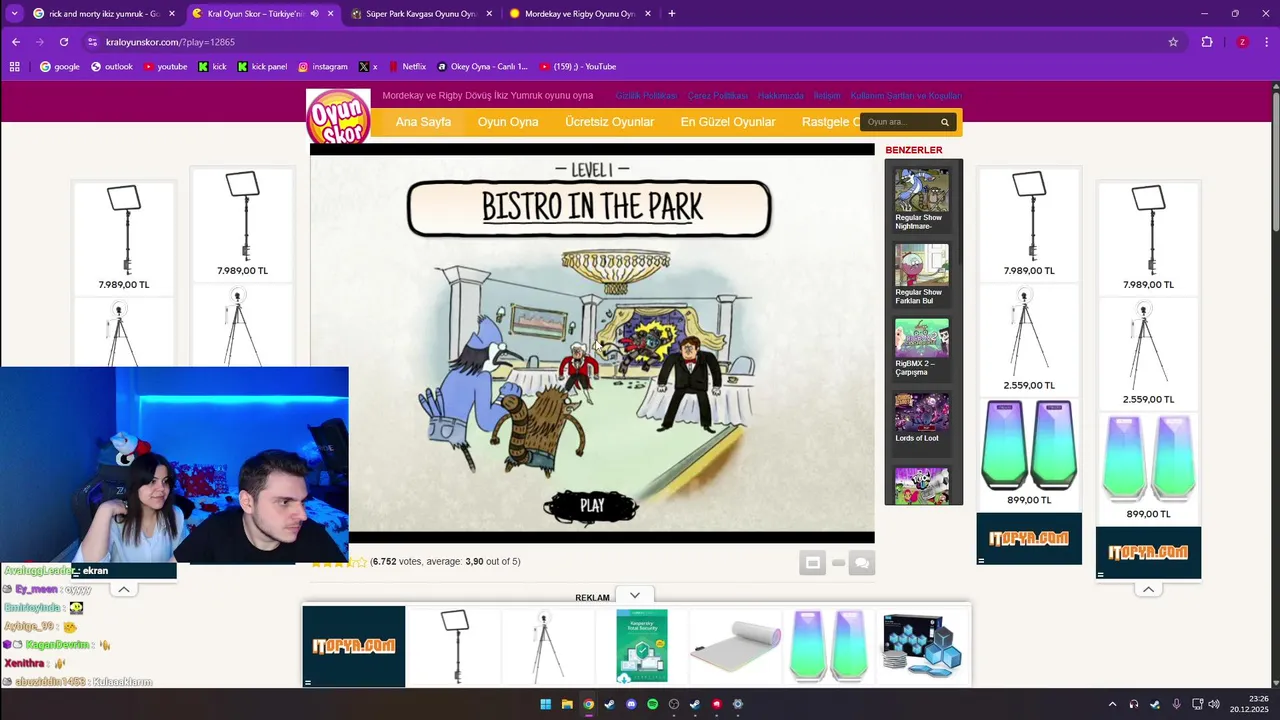
Task: Mute the Kral Oyun Skor tab audio
Action: click(x=314, y=14)
